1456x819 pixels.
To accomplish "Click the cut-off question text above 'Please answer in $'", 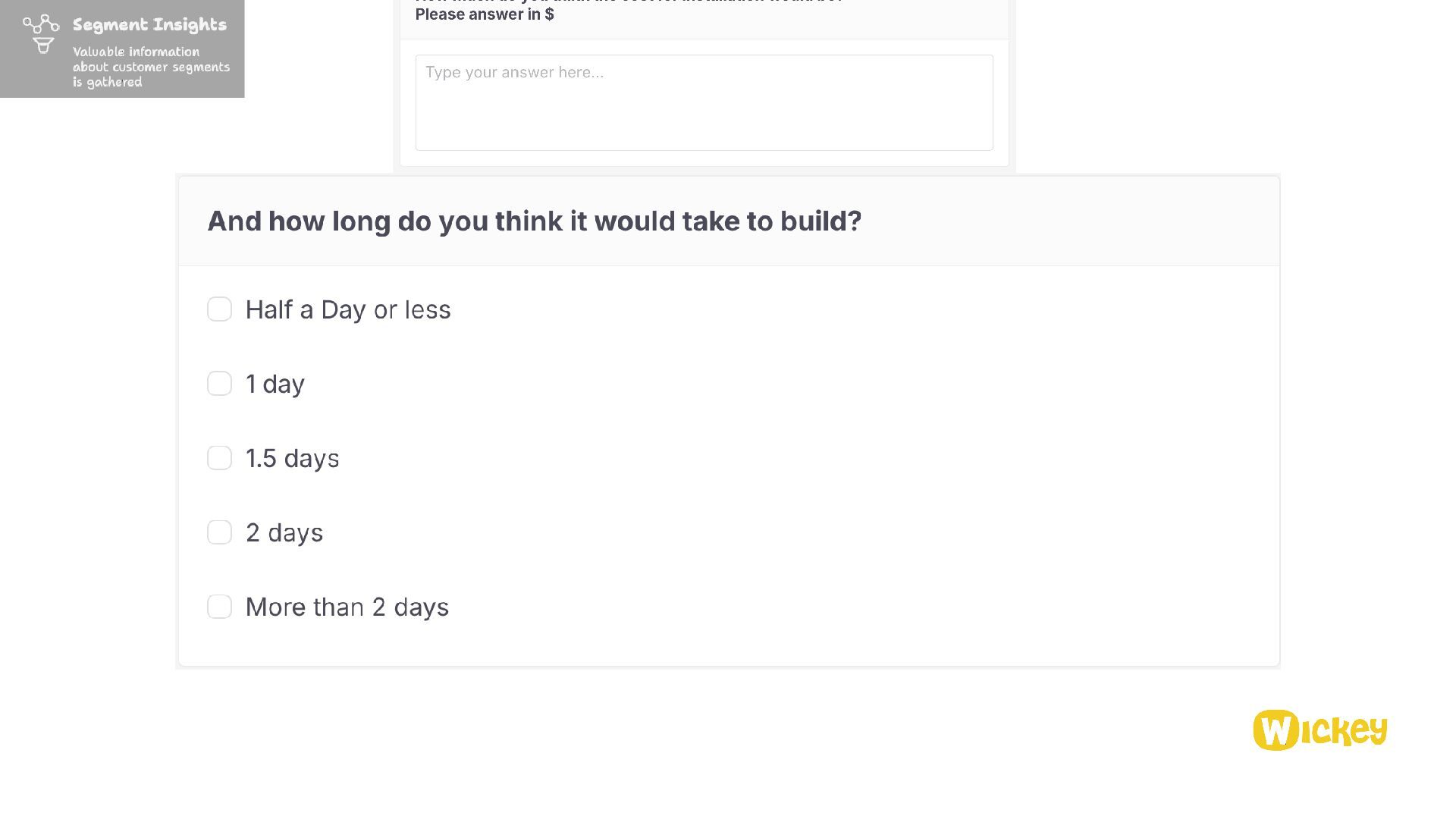I will pyautogui.click(x=629, y=2).
